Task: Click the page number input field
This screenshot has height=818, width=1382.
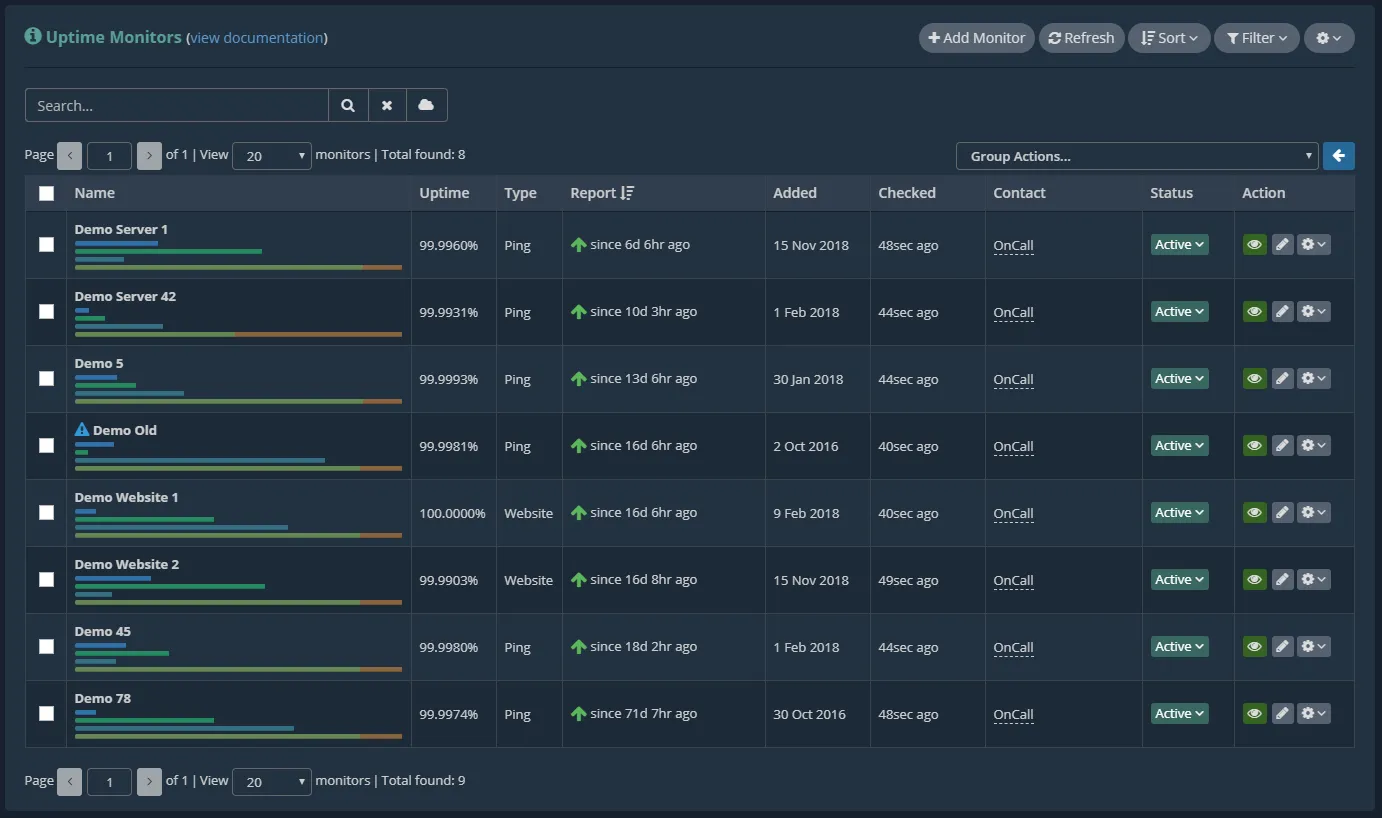Action: pos(108,155)
